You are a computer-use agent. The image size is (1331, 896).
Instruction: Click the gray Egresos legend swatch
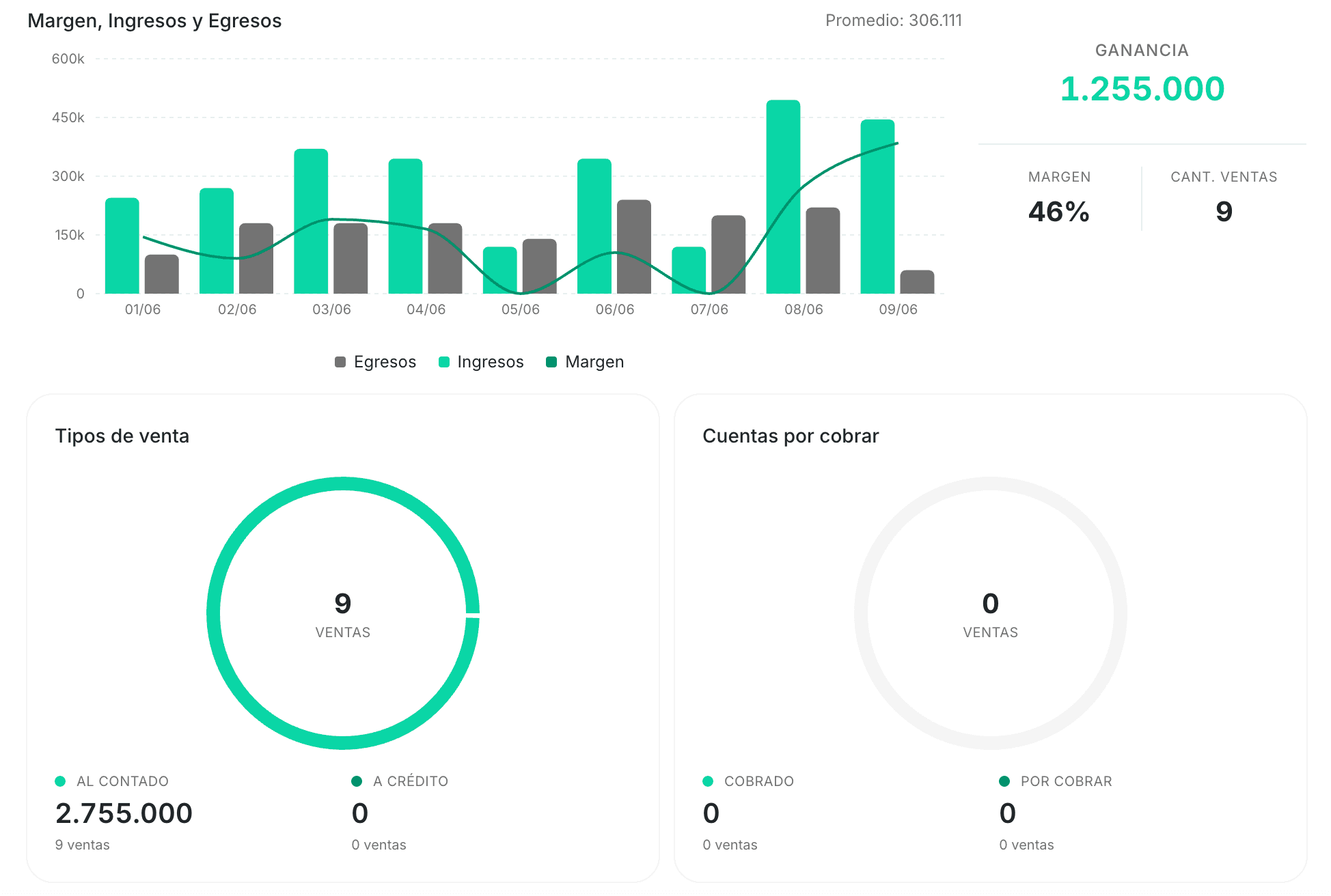(340, 362)
